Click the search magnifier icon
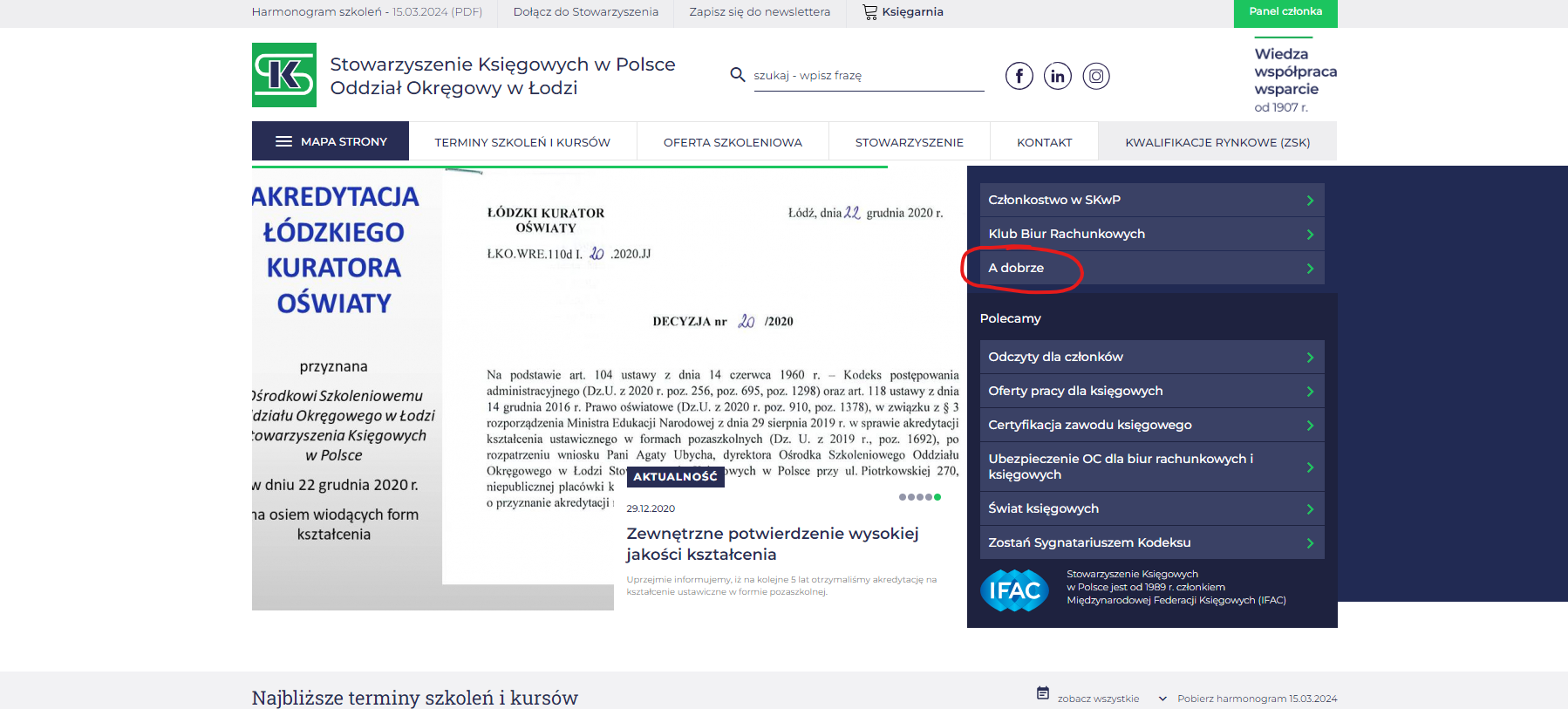This screenshot has height=709, width=1568. coord(738,75)
